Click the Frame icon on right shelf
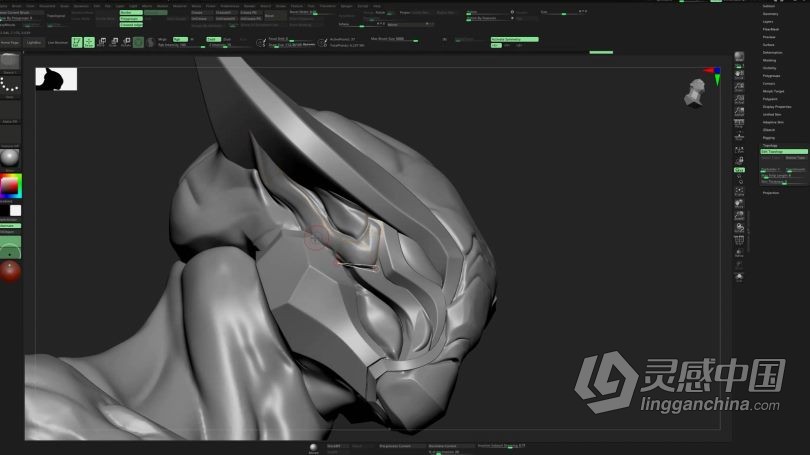810x455 pixels. pos(739,191)
